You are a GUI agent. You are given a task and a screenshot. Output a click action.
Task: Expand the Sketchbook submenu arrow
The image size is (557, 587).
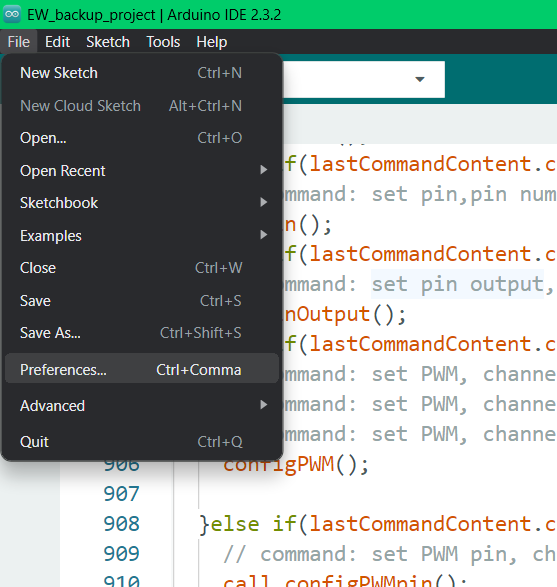click(x=264, y=202)
